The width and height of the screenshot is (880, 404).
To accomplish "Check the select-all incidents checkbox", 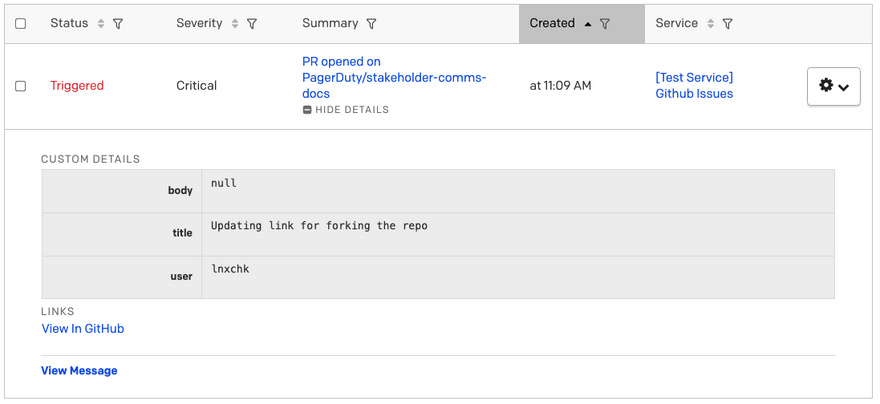I will [x=20, y=24].
